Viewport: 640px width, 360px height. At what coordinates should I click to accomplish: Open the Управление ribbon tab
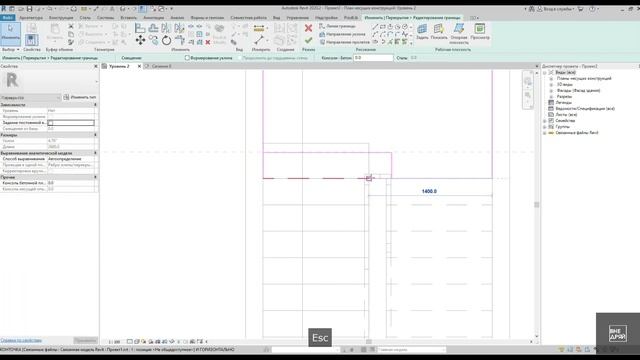click(x=297, y=18)
